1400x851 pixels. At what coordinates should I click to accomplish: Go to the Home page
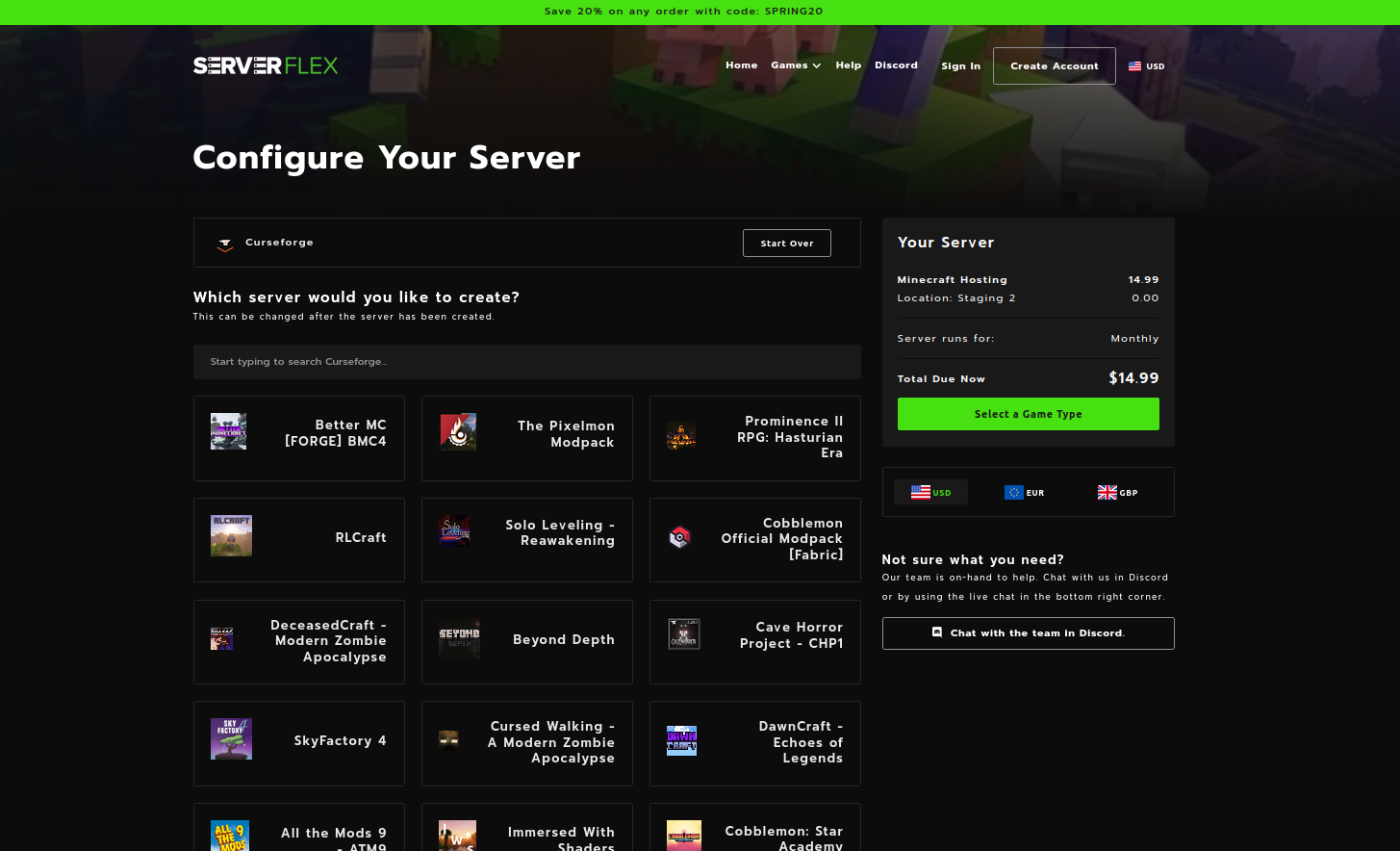[742, 65]
